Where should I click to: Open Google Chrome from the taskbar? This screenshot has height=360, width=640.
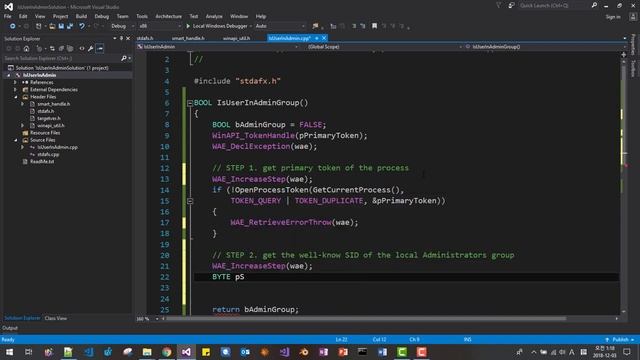[167, 352]
